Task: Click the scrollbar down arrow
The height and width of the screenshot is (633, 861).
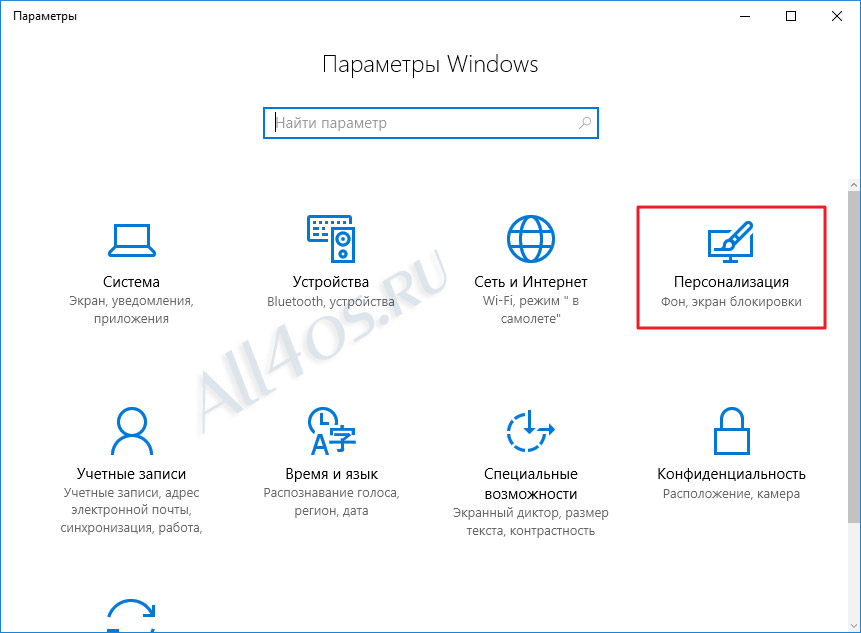Action: tap(854, 626)
